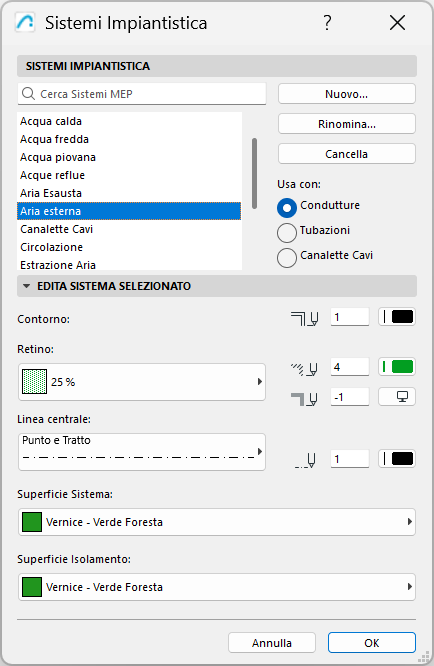Select the Tubazioni radio button
The width and height of the screenshot is (434, 666).
[287, 233]
